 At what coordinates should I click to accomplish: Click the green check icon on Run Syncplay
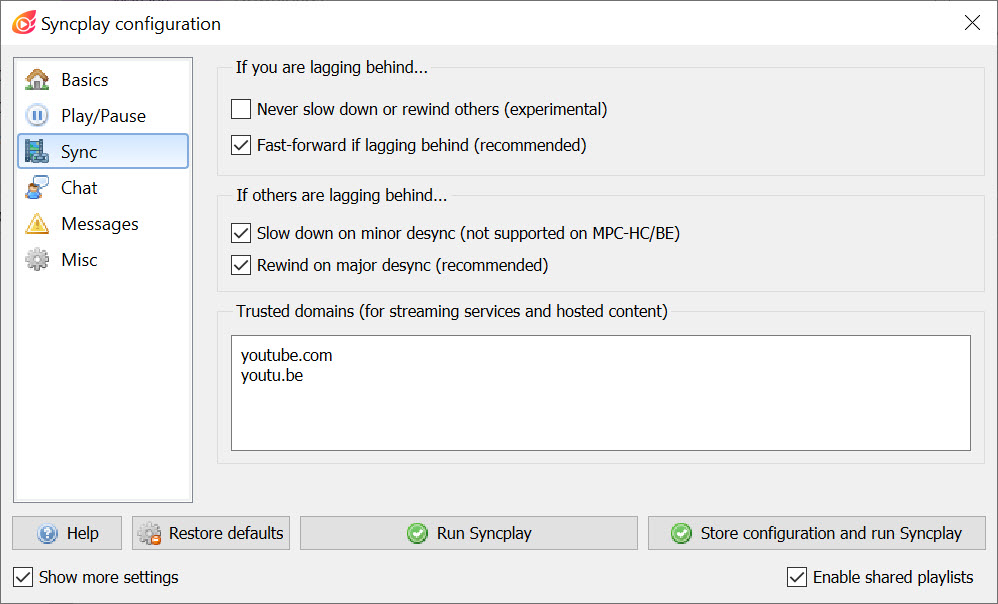[x=418, y=533]
